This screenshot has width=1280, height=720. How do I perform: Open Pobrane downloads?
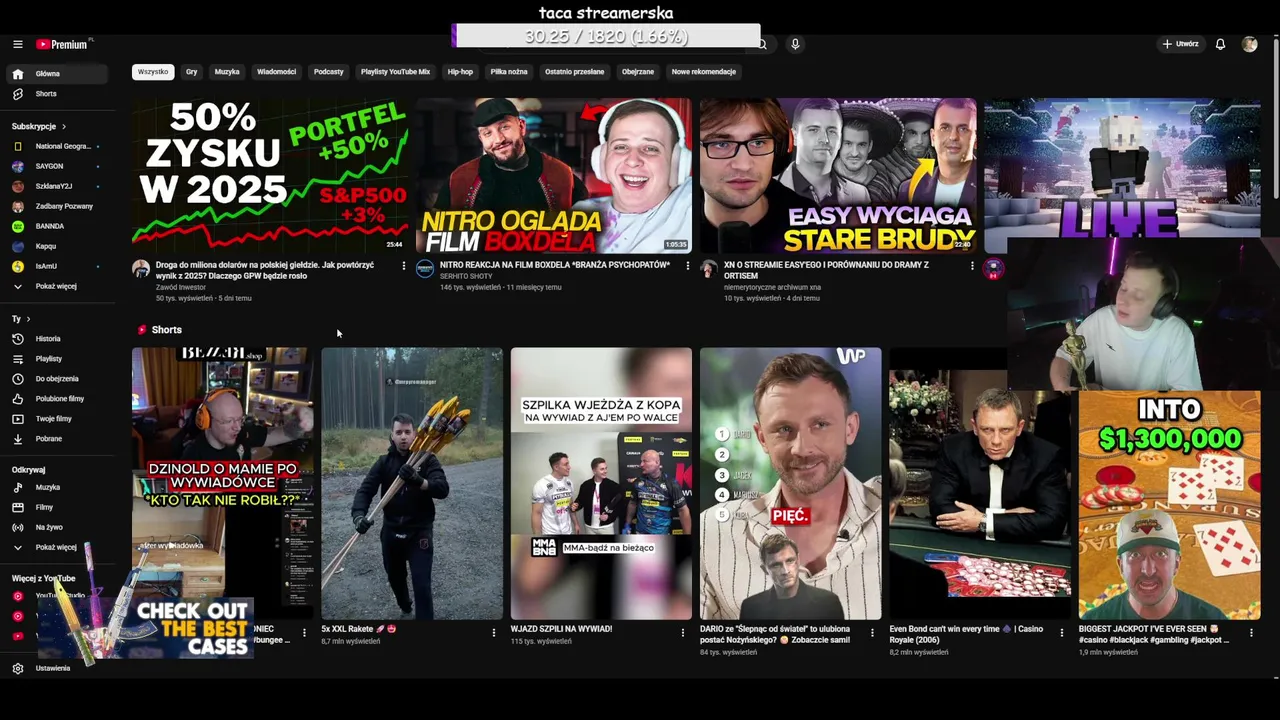[x=58, y=439]
